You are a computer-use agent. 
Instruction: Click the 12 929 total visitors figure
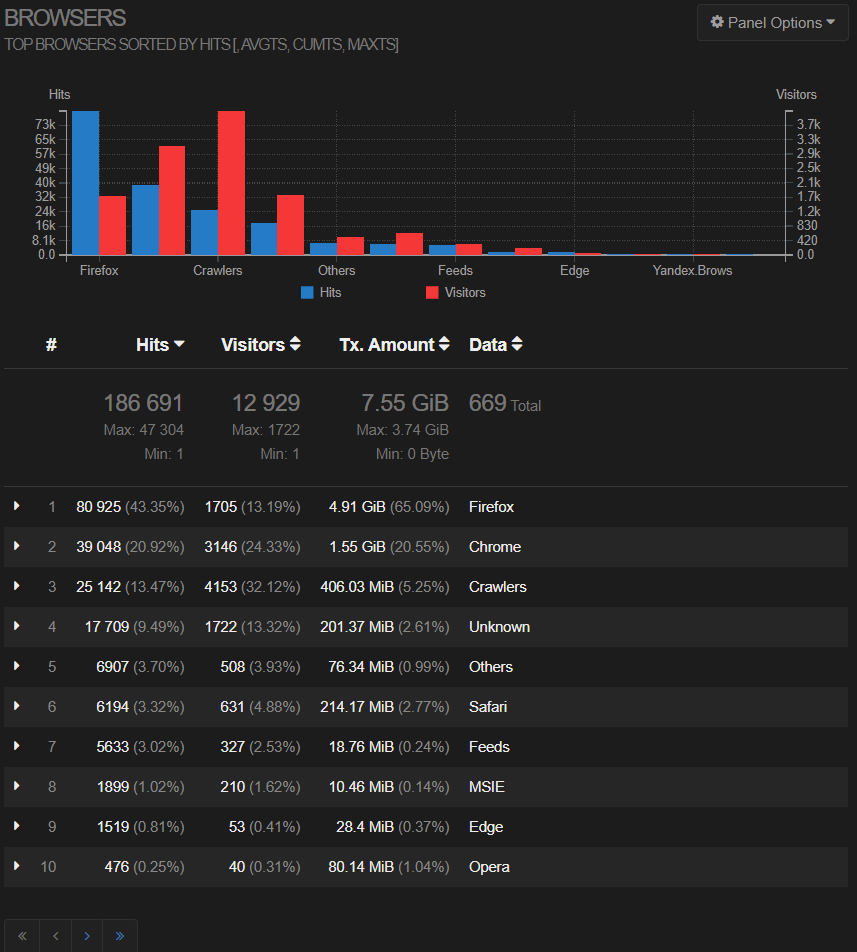click(x=266, y=403)
